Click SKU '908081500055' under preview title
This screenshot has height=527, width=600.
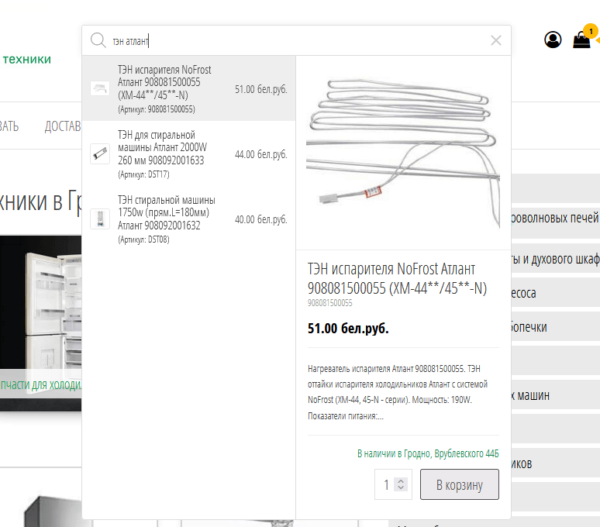(330, 303)
